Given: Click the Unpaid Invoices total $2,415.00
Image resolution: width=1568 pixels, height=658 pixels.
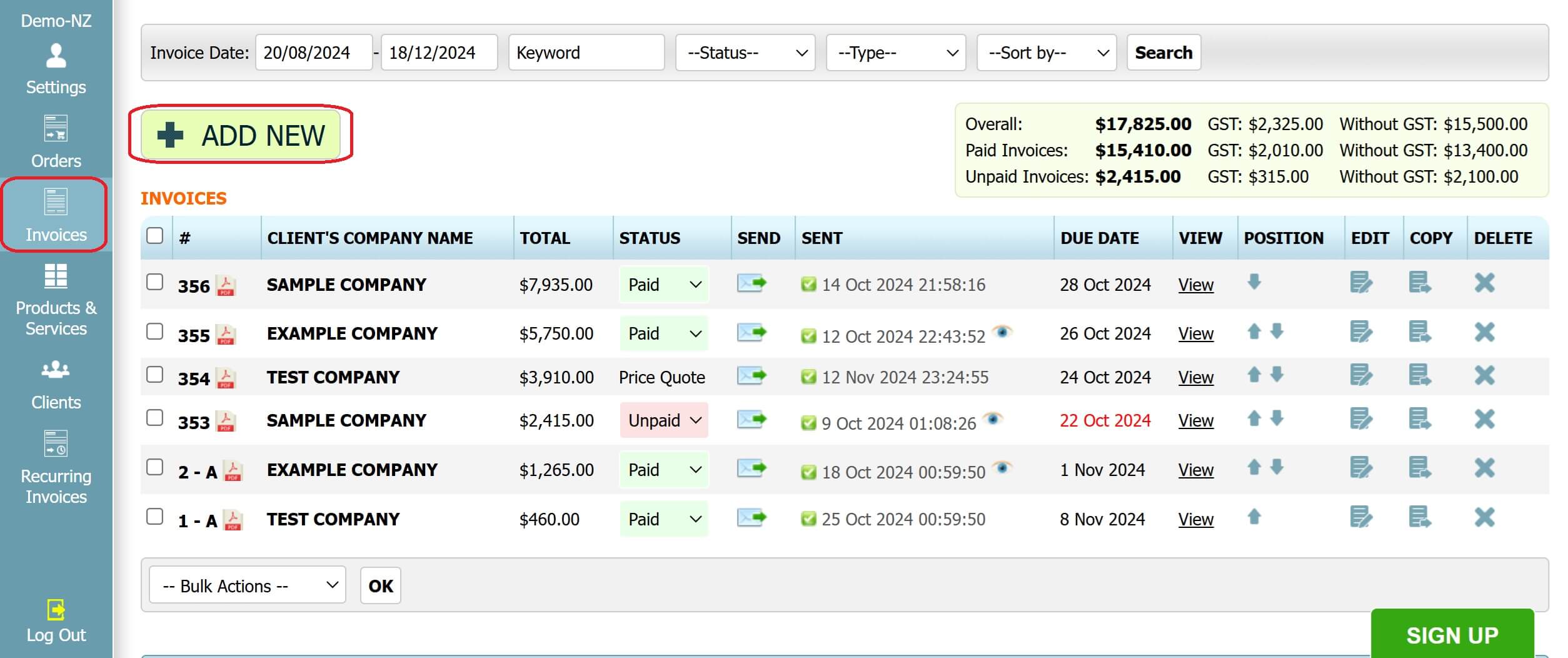Looking at the screenshot, I should tap(1138, 177).
